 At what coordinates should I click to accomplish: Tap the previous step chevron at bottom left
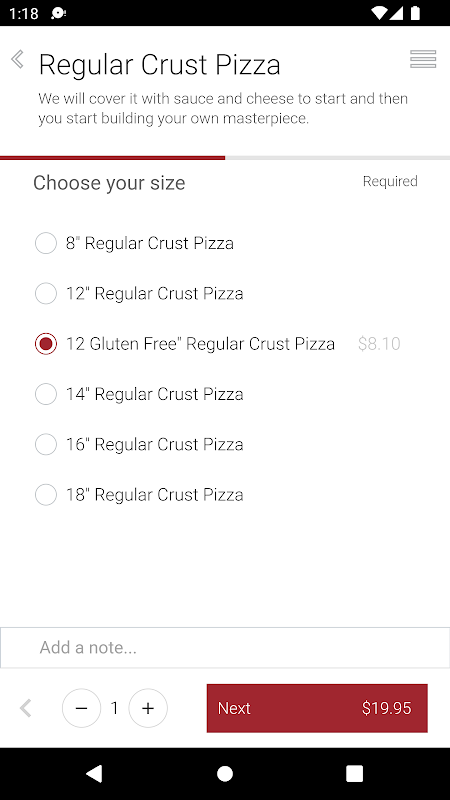[26, 708]
